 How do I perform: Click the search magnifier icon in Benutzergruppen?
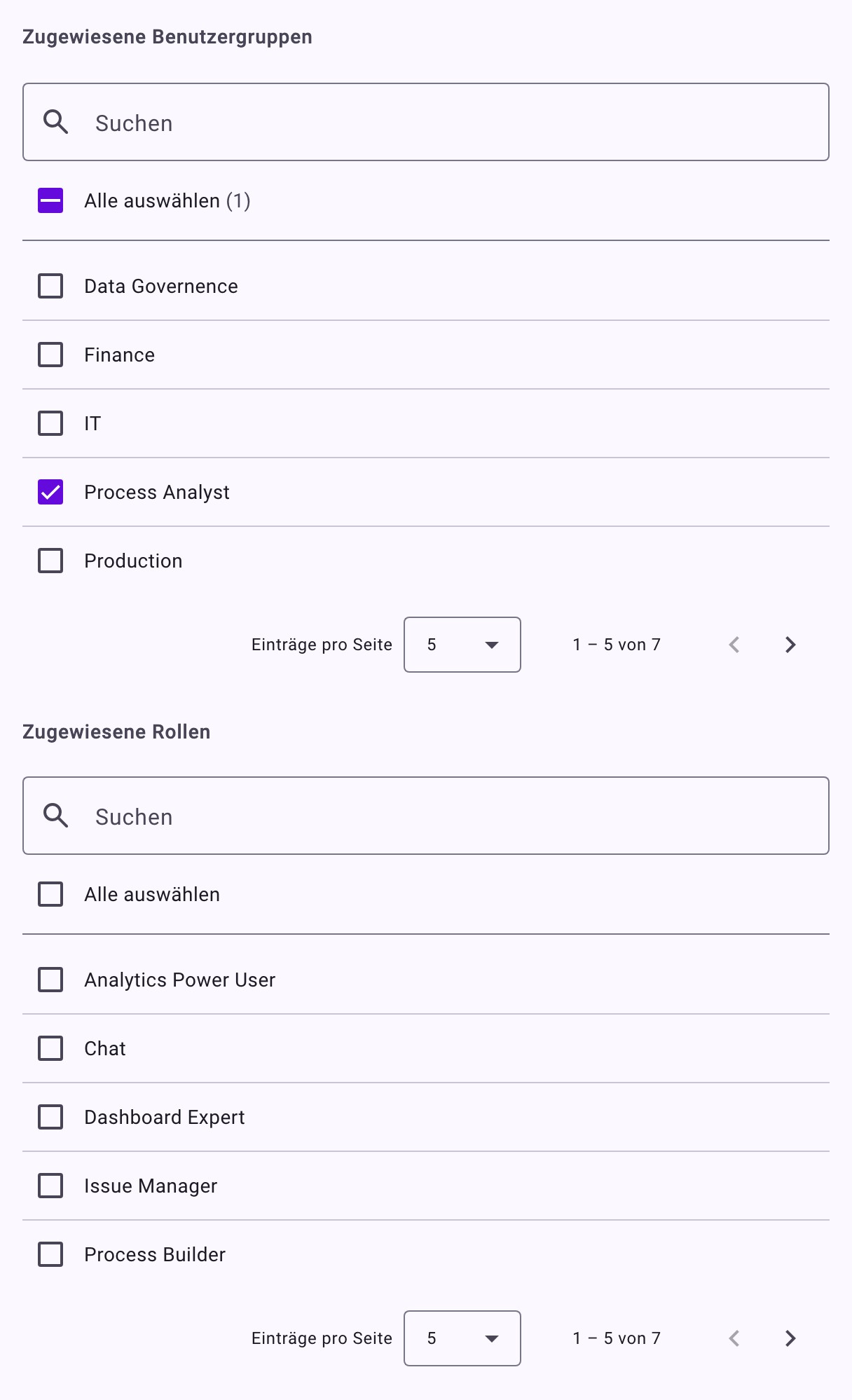55,122
